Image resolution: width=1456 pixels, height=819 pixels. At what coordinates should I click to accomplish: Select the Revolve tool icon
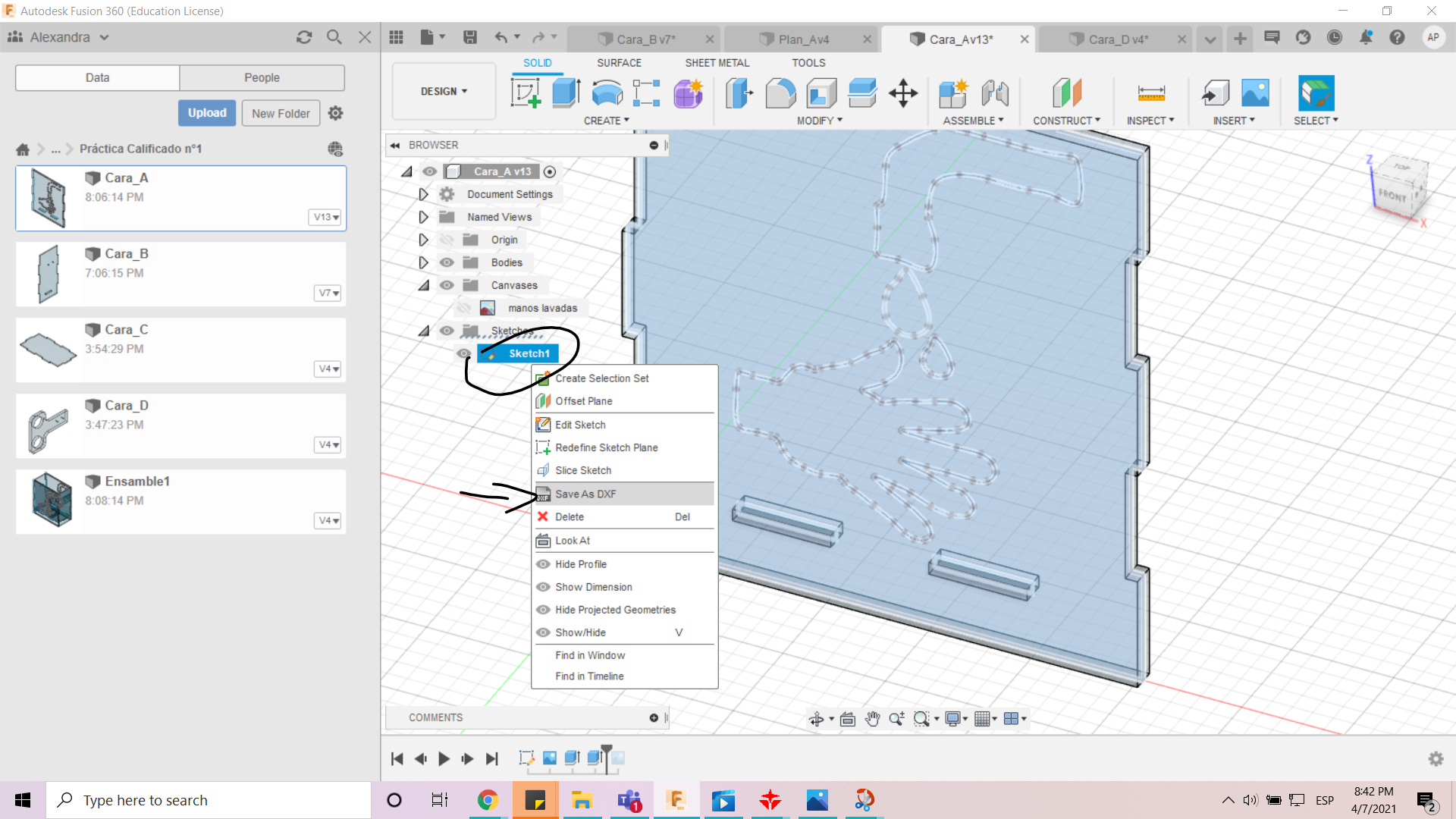[607, 93]
